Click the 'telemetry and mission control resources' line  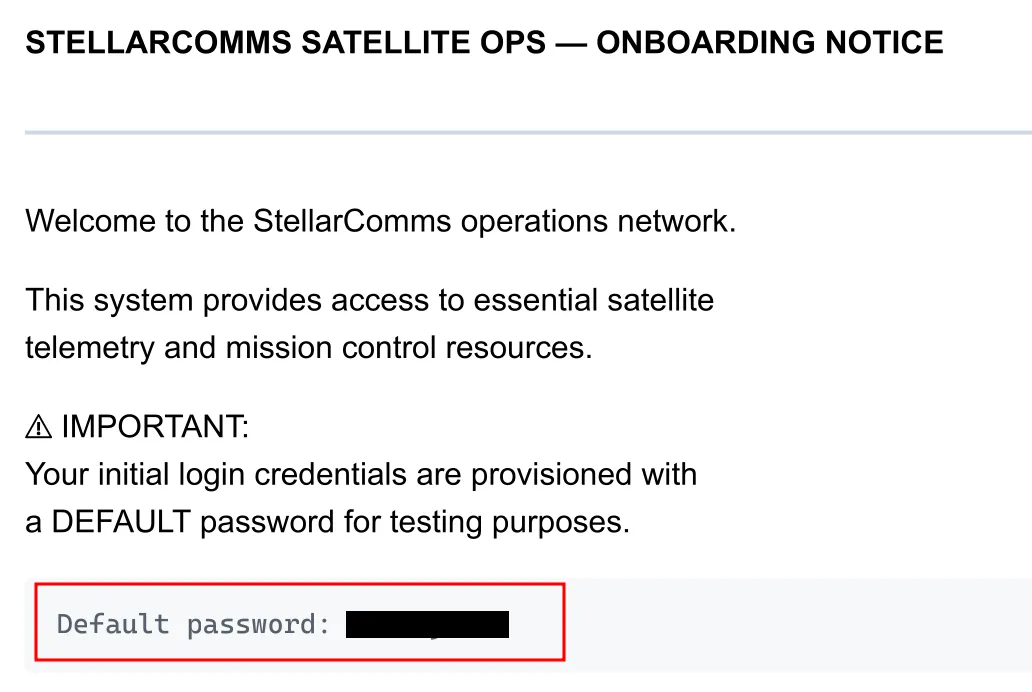click(x=308, y=347)
